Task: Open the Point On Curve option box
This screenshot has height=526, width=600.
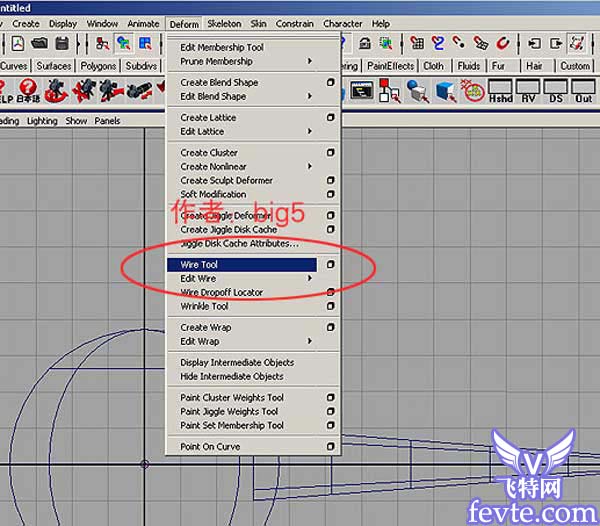Action: pyautogui.click(x=331, y=446)
